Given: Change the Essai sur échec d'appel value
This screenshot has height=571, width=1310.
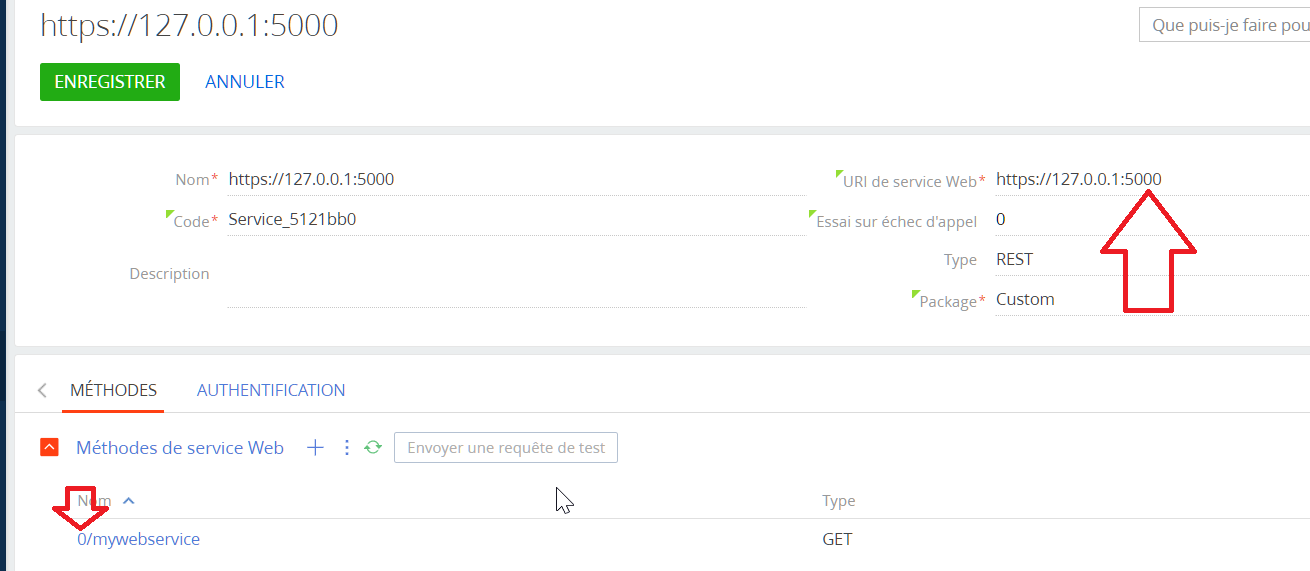Looking at the screenshot, I should click(x=1152, y=220).
